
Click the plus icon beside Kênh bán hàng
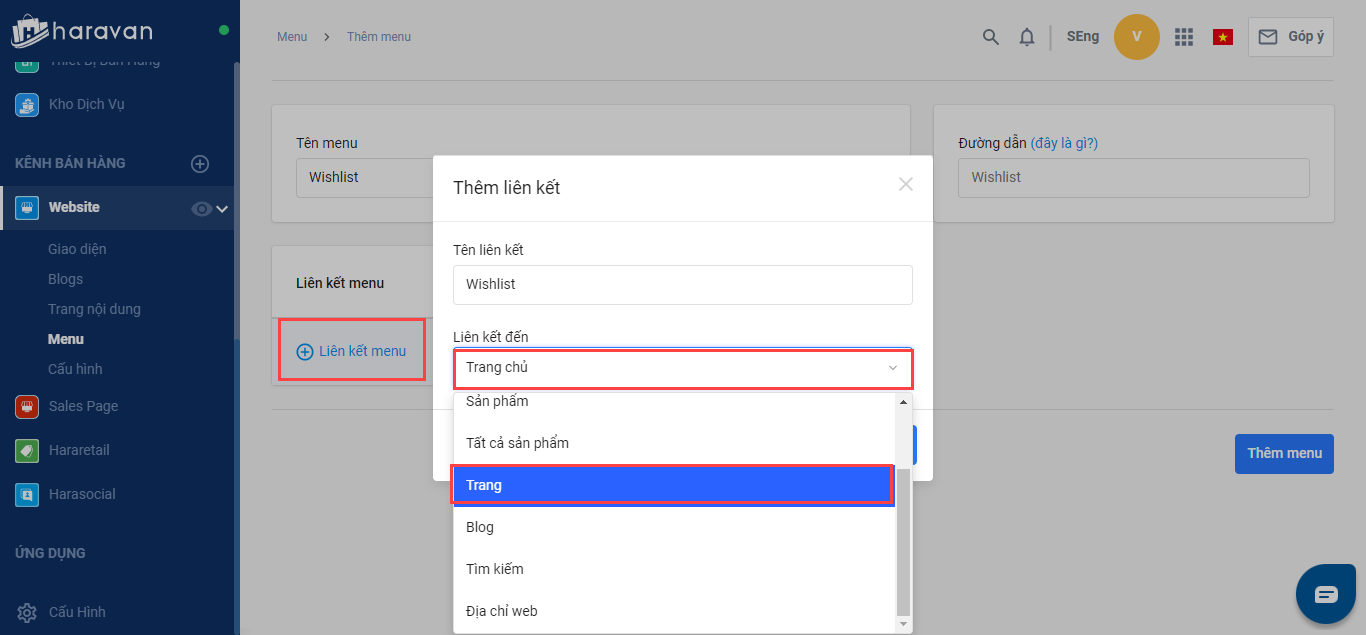[200, 164]
